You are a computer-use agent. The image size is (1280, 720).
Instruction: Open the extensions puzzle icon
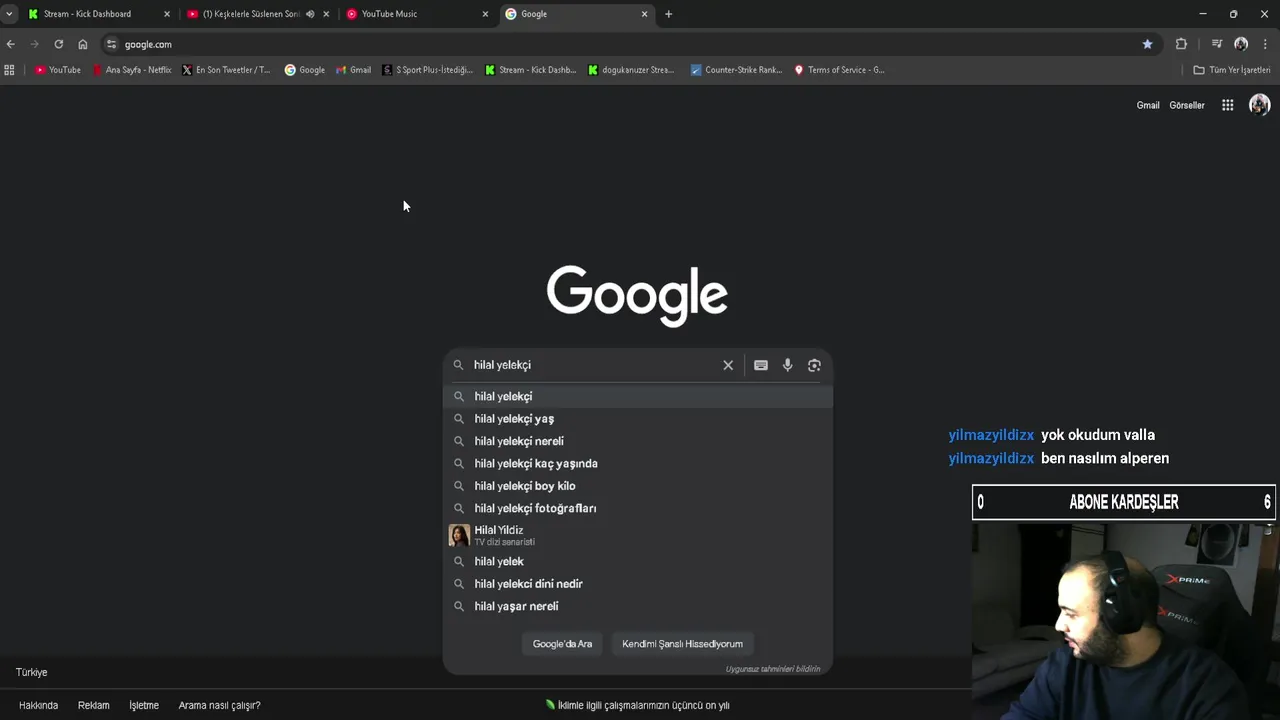pos(1181,44)
